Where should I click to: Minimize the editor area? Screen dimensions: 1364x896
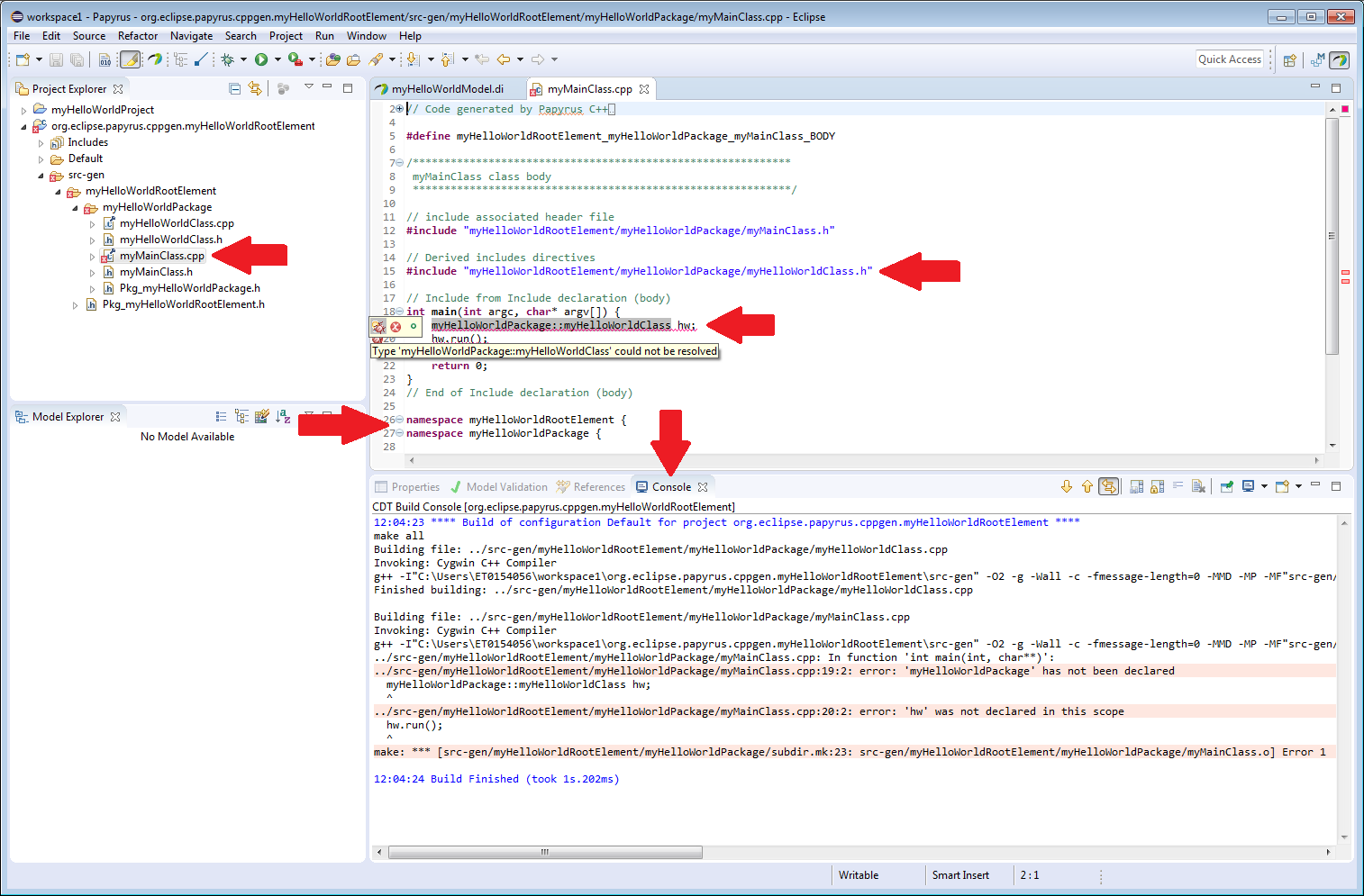[x=1315, y=87]
